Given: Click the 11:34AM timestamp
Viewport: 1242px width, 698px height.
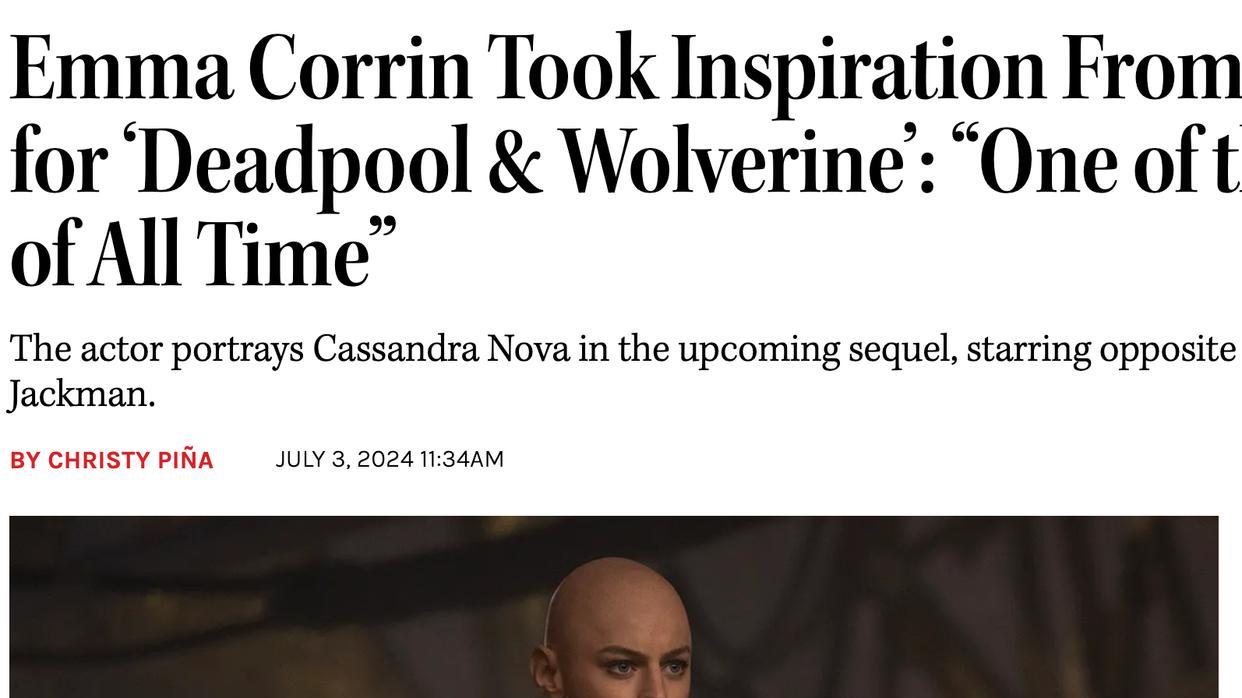Looking at the screenshot, I should (x=462, y=459).
